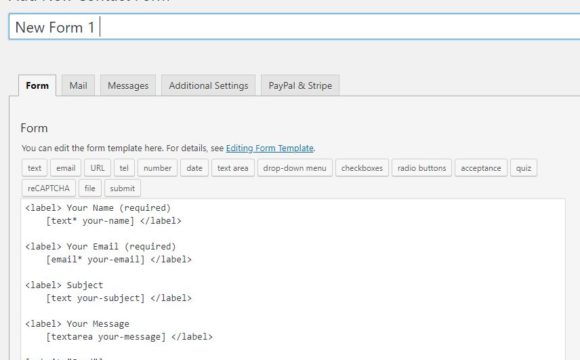Click the "Your Email (required)" label line
580x360 pixels.
point(101,246)
